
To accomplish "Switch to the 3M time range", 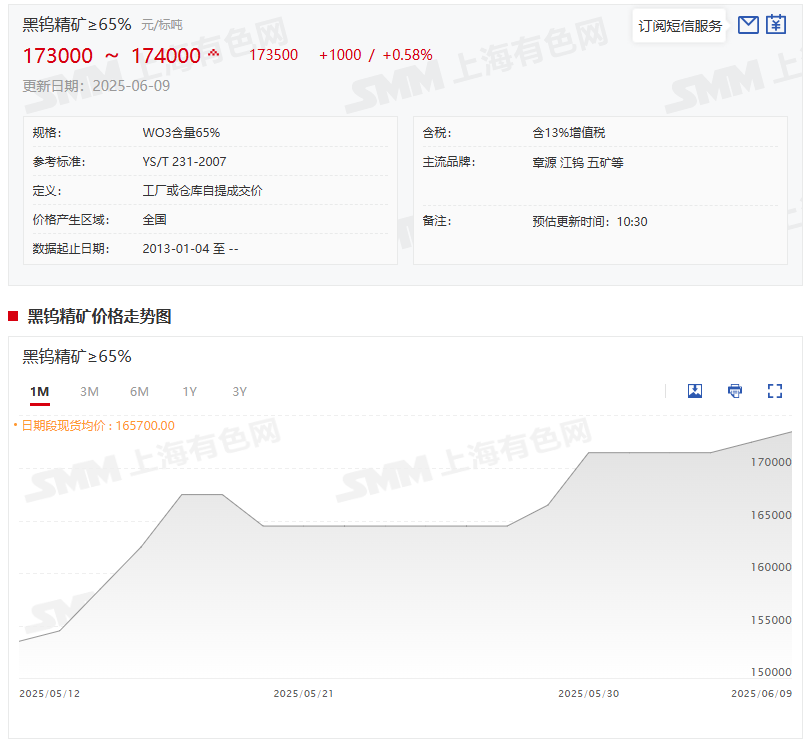I will 89,392.
